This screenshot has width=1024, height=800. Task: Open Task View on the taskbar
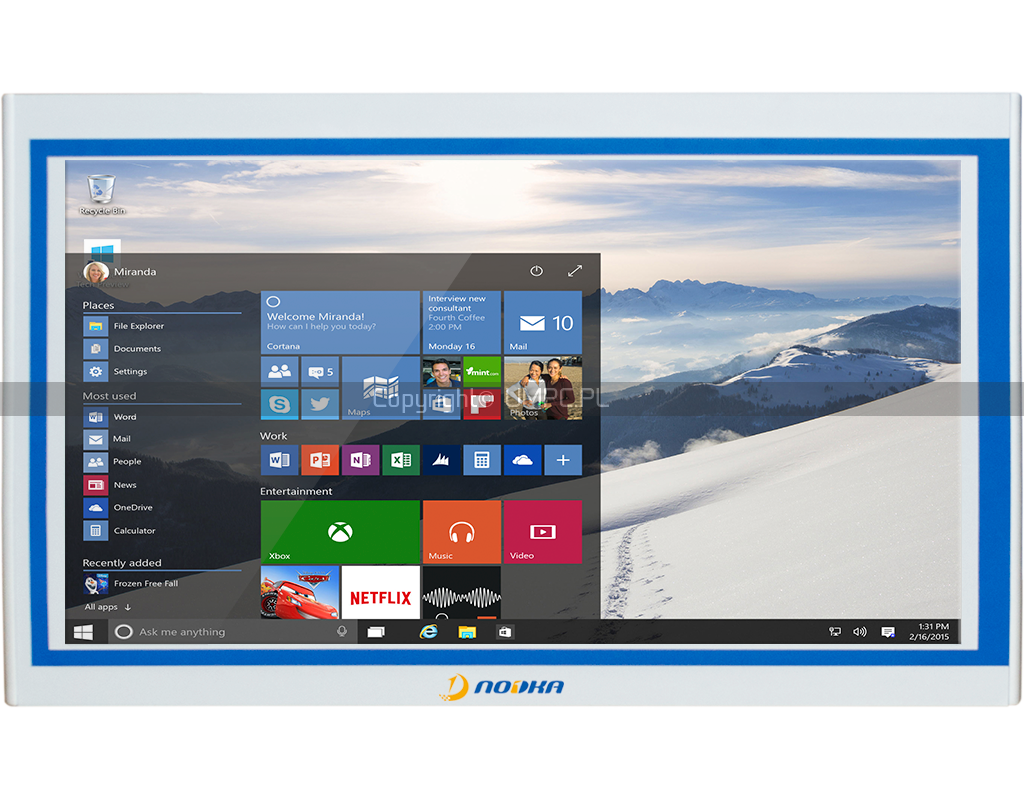click(376, 632)
